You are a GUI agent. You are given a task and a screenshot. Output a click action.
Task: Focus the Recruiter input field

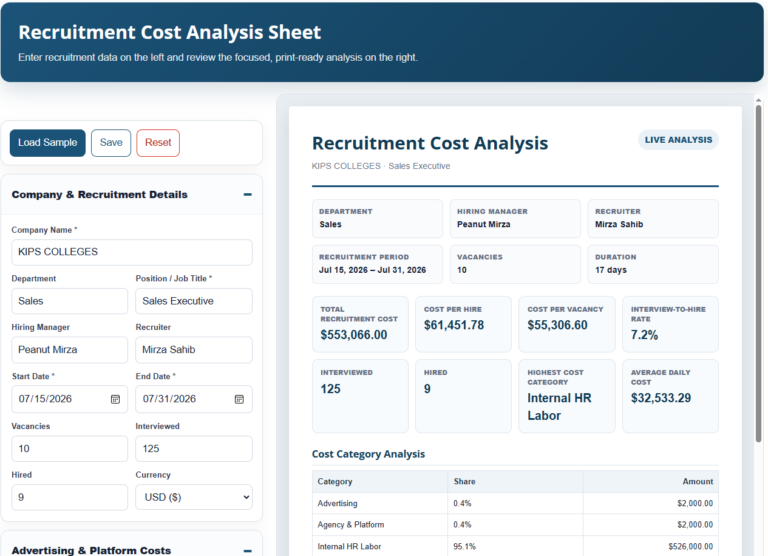[x=194, y=350]
